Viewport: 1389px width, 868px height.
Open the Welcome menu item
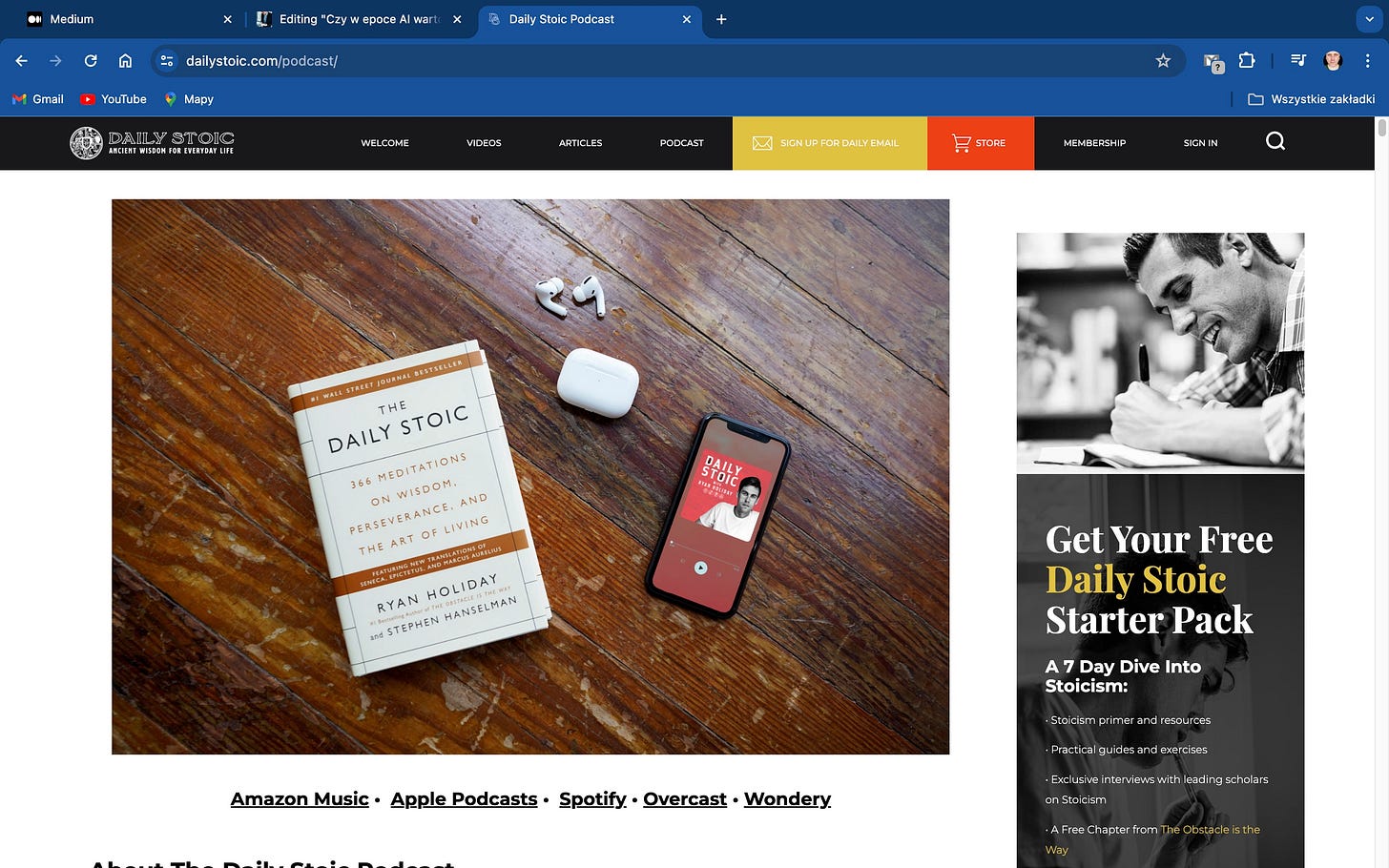[384, 143]
